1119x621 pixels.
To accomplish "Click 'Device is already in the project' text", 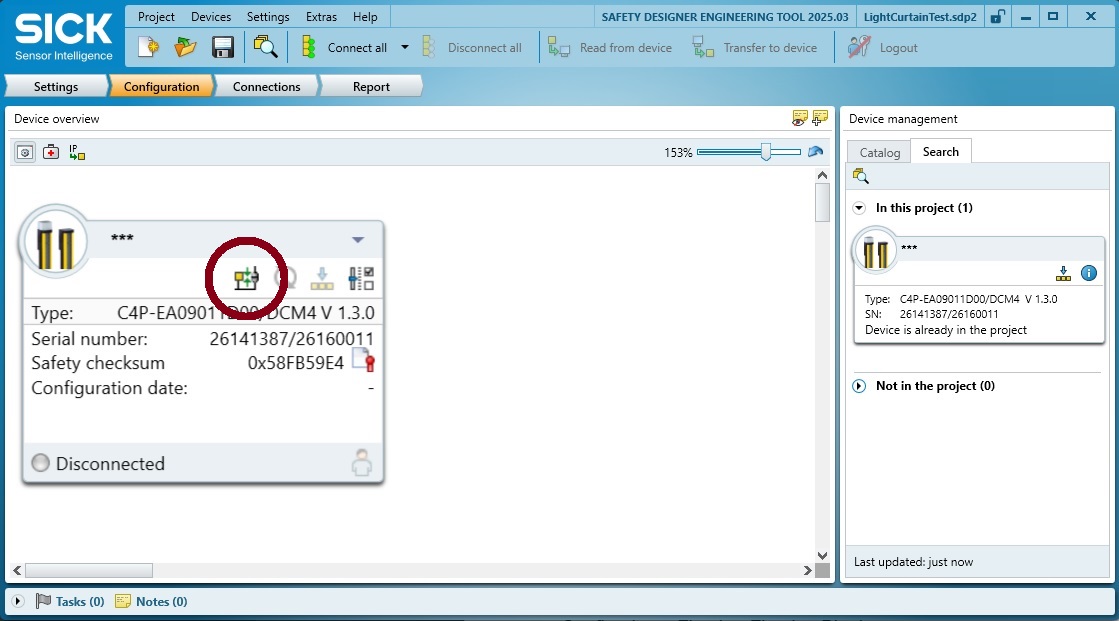I will 946,330.
